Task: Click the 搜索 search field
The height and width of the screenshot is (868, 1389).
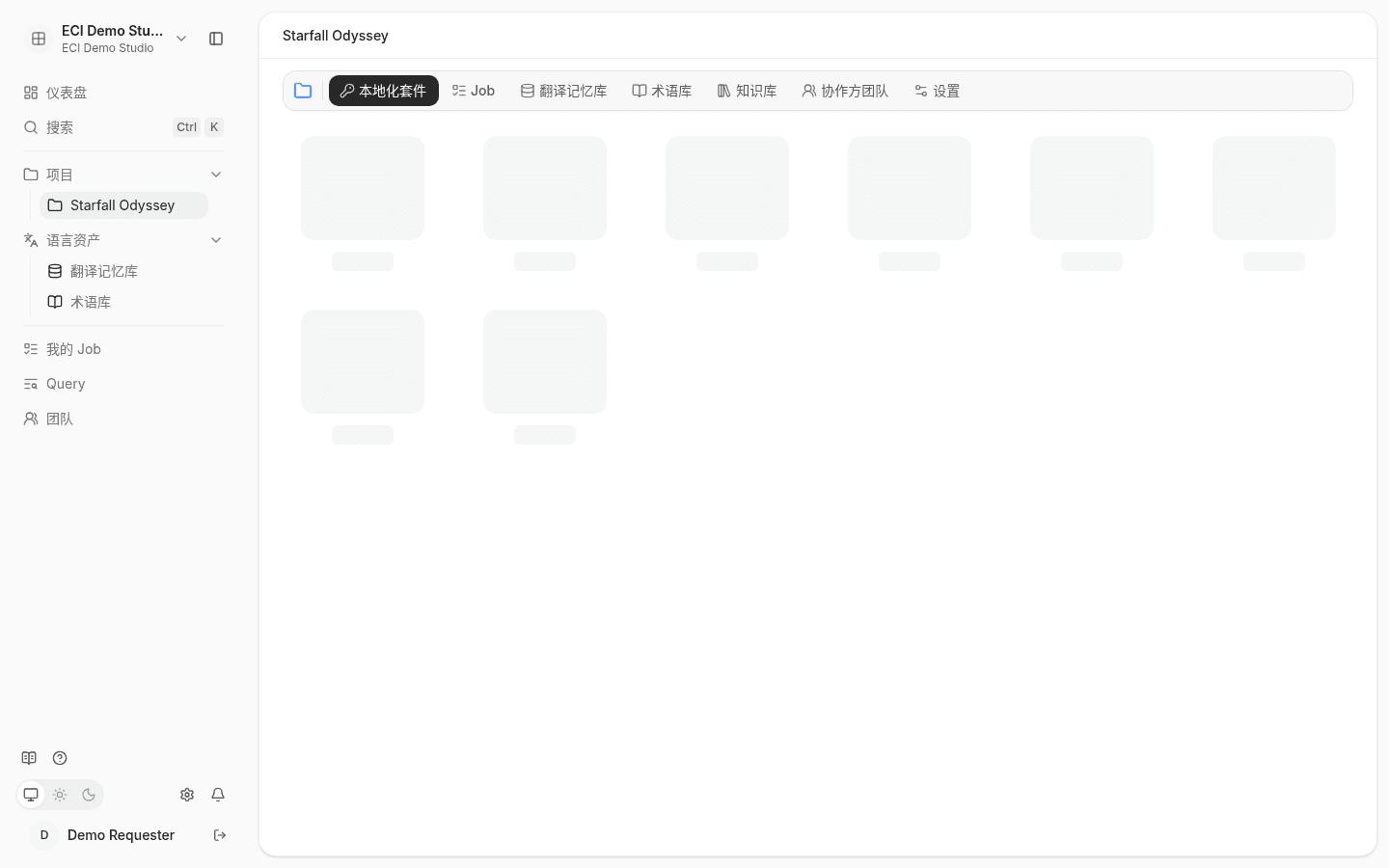Action: coord(123,127)
